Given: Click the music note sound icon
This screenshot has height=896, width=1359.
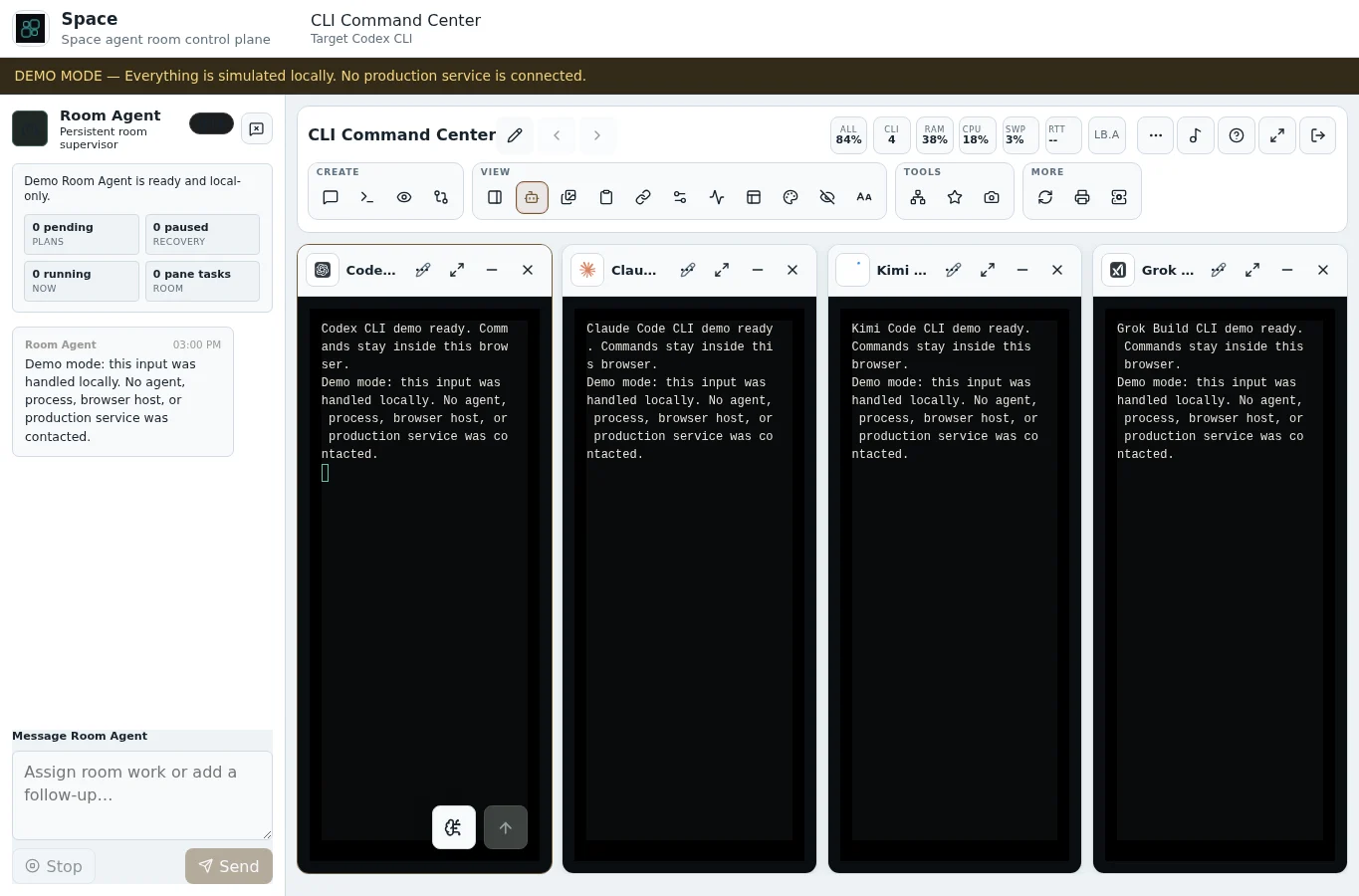Looking at the screenshot, I should (1196, 135).
